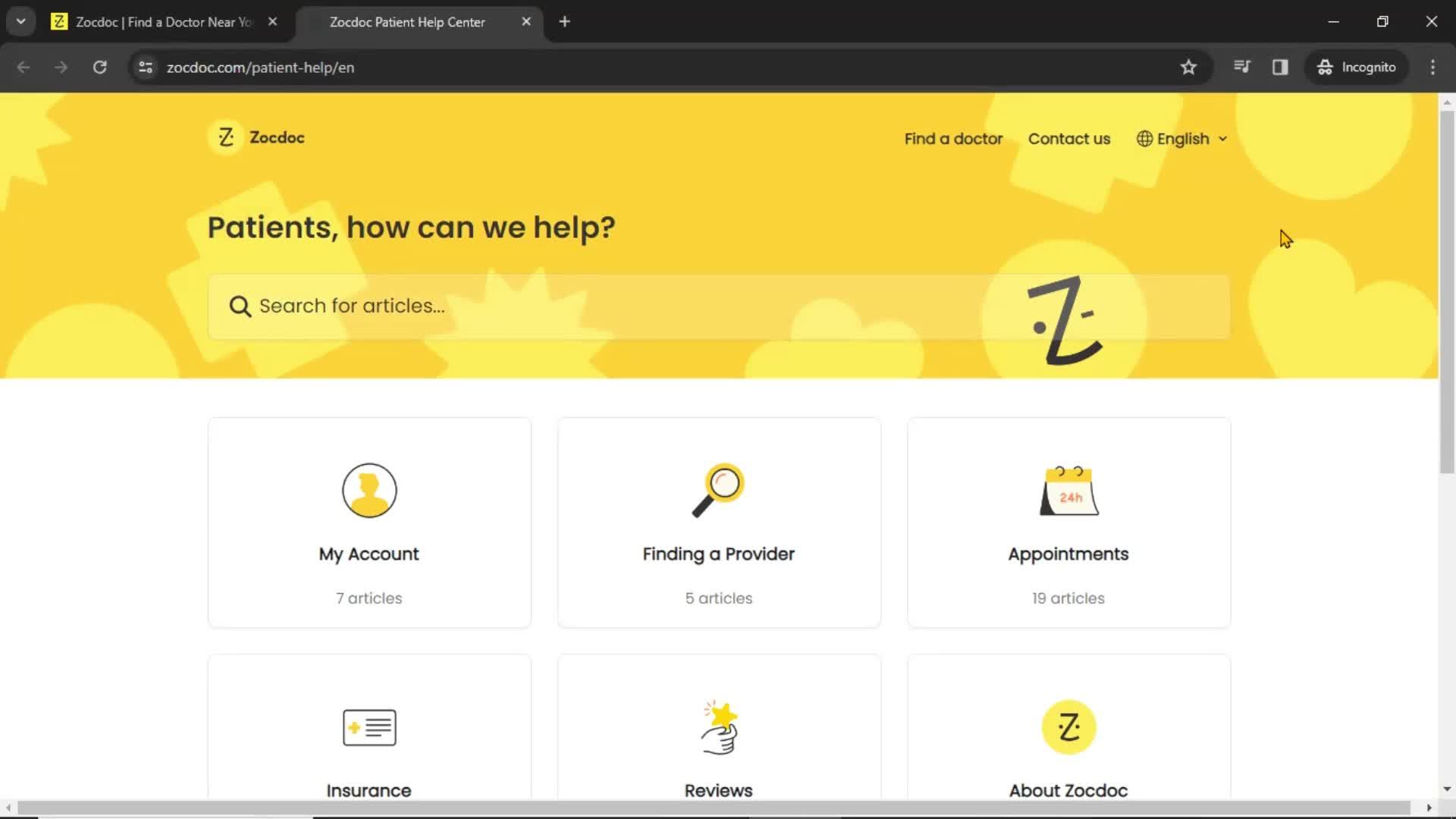Bookmark this page with the star icon

[1188, 67]
